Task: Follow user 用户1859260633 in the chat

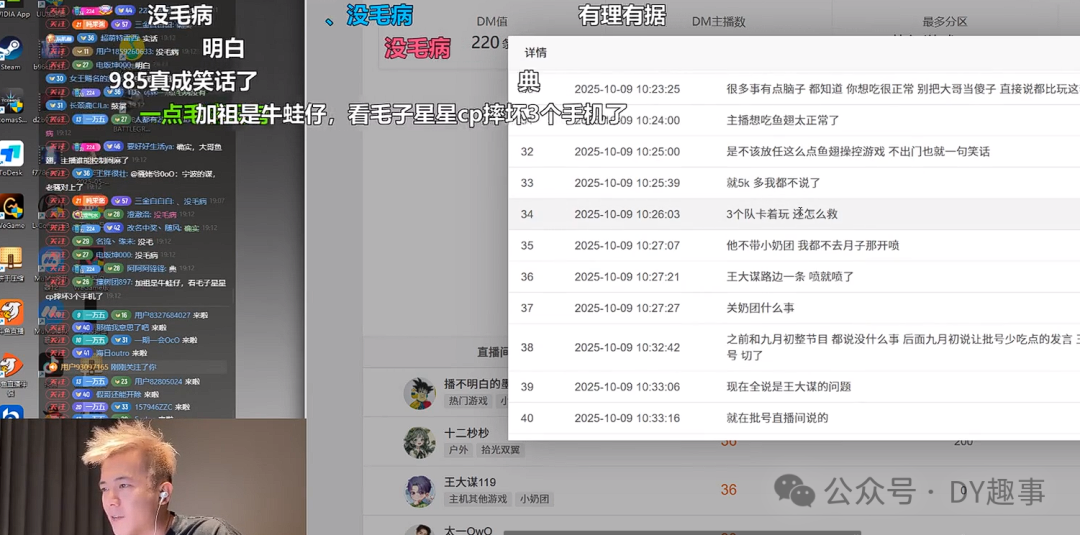Action: pyautogui.click(x=58, y=52)
